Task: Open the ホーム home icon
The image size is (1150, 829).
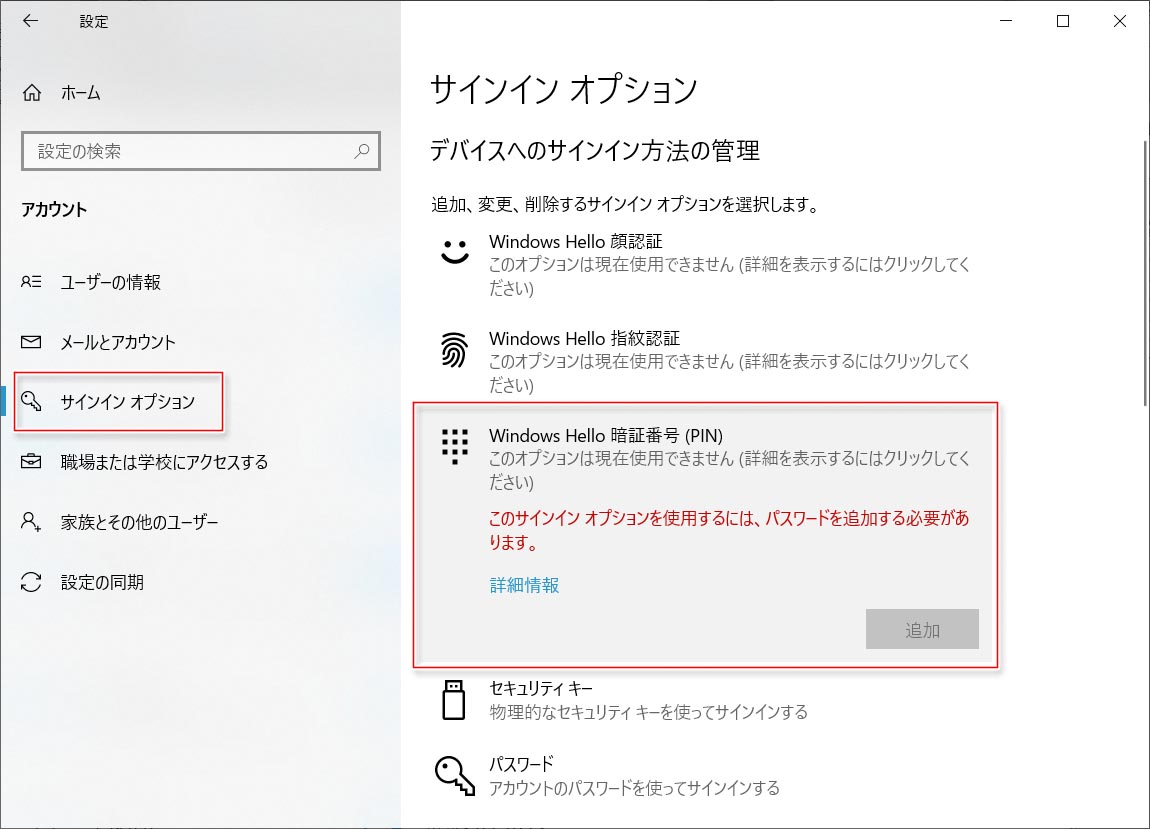Action: click(32, 92)
